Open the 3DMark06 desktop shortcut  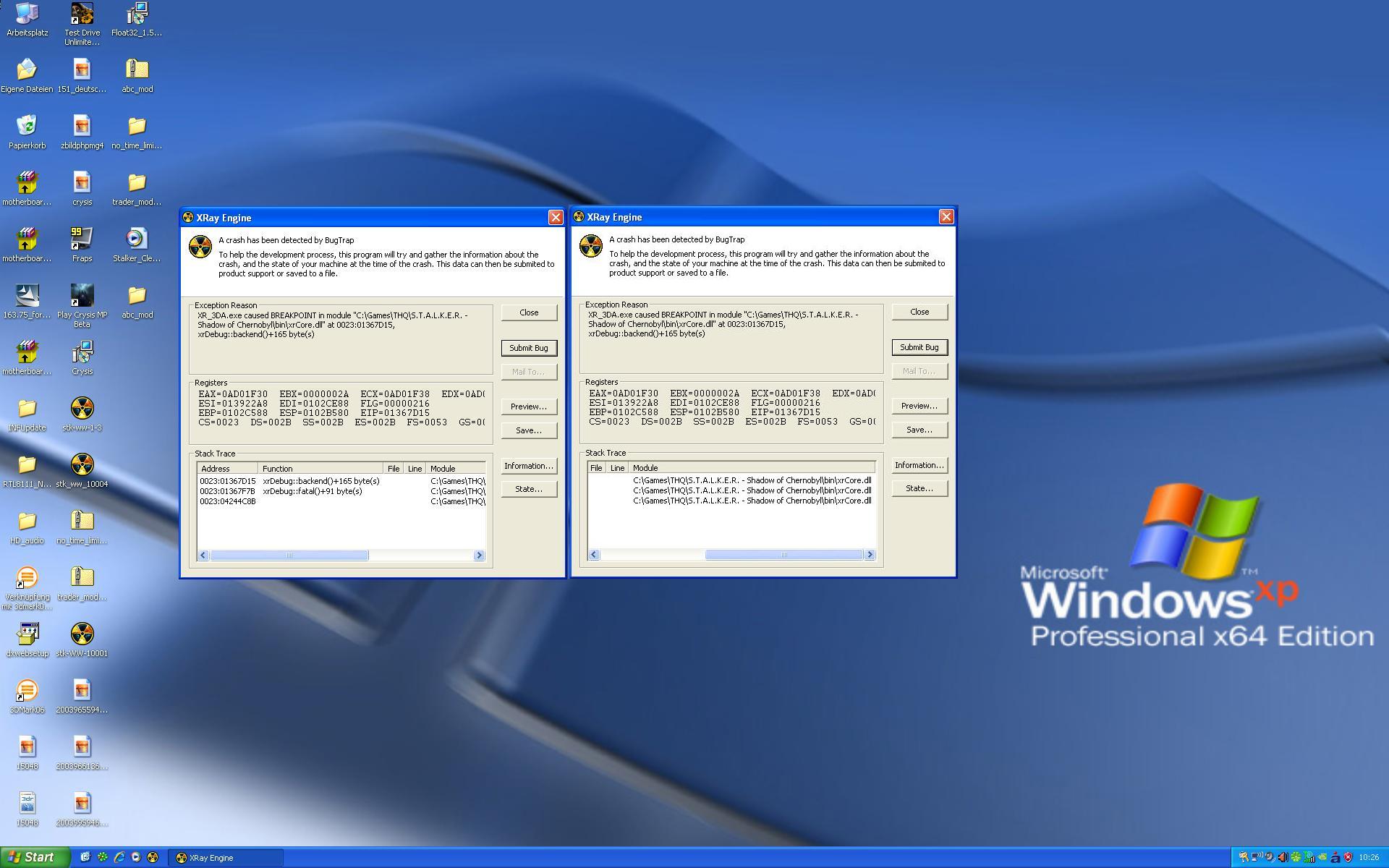(27, 691)
